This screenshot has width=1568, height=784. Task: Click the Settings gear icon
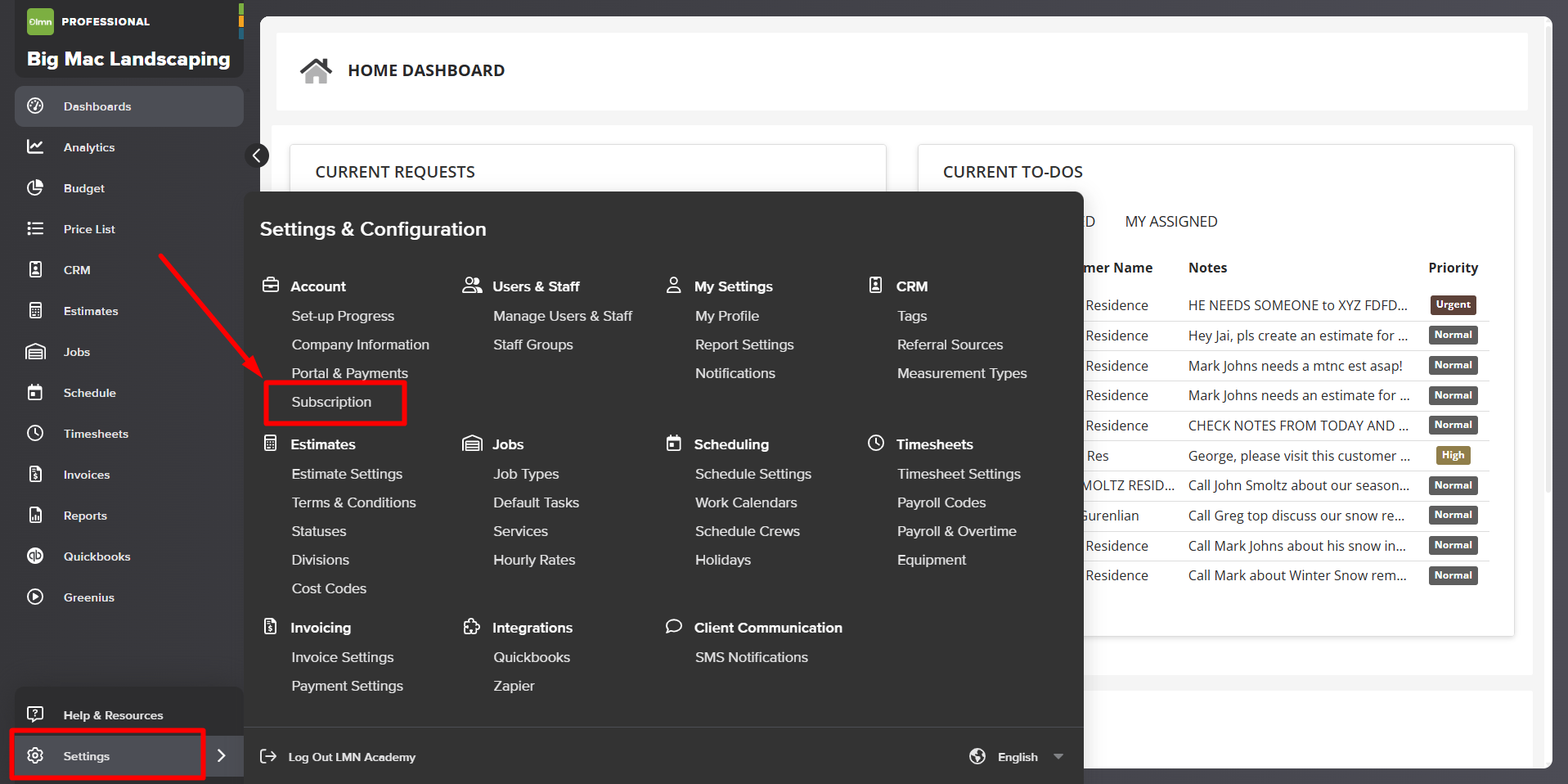click(x=35, y=755)
